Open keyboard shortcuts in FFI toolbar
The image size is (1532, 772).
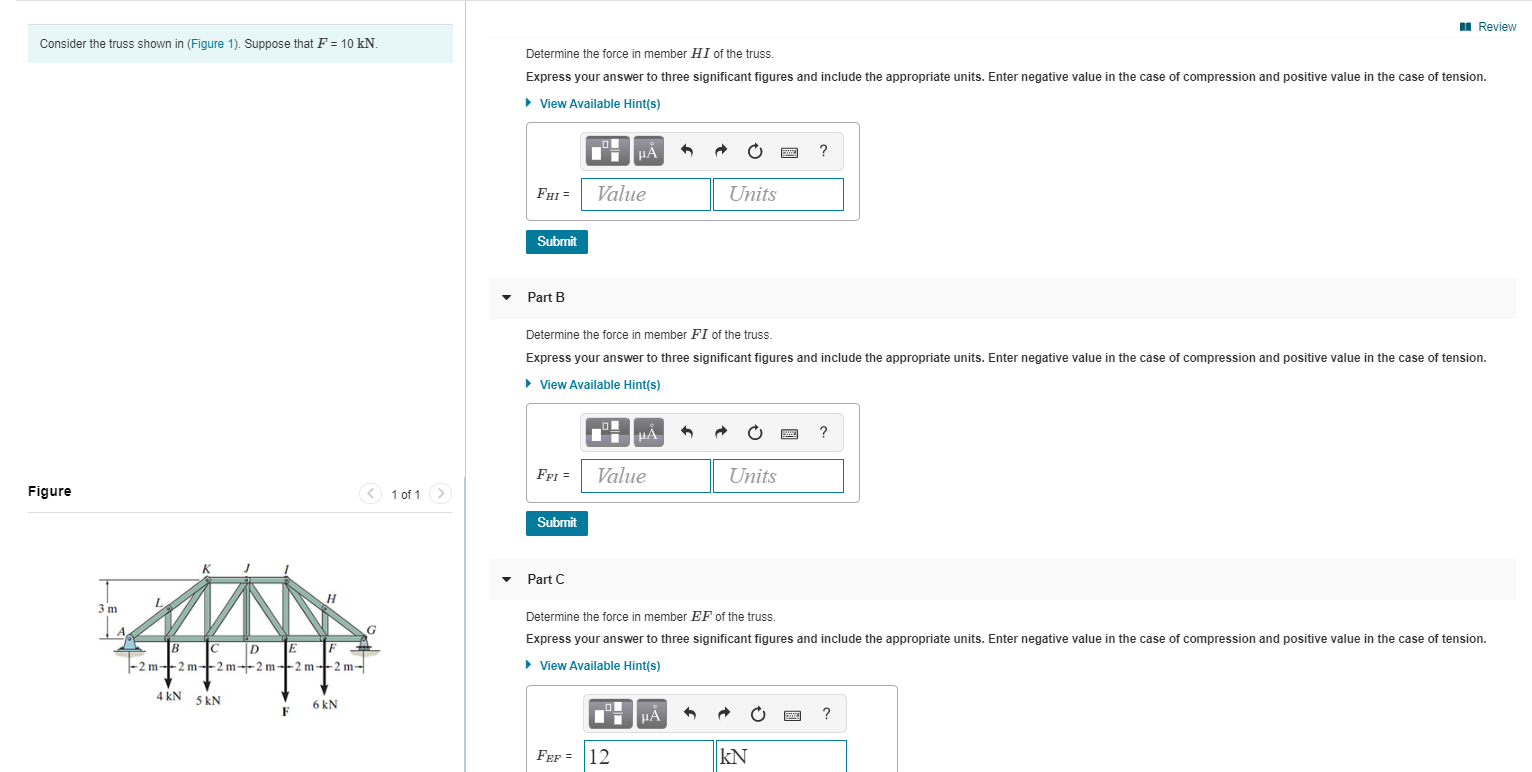[x=789, y=433]
